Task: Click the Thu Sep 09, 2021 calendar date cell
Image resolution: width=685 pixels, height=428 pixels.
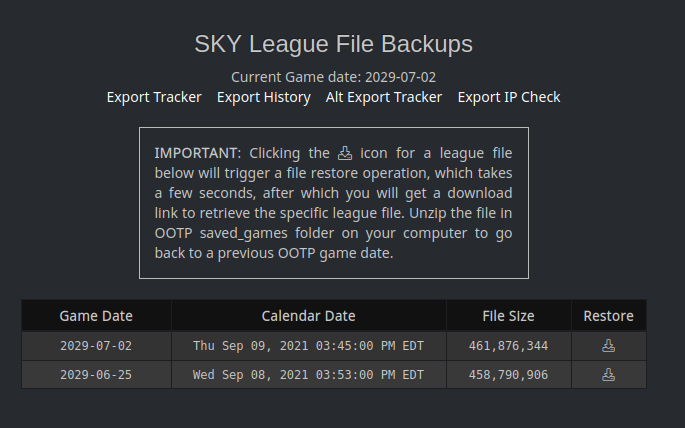Action: click(308, 346)
